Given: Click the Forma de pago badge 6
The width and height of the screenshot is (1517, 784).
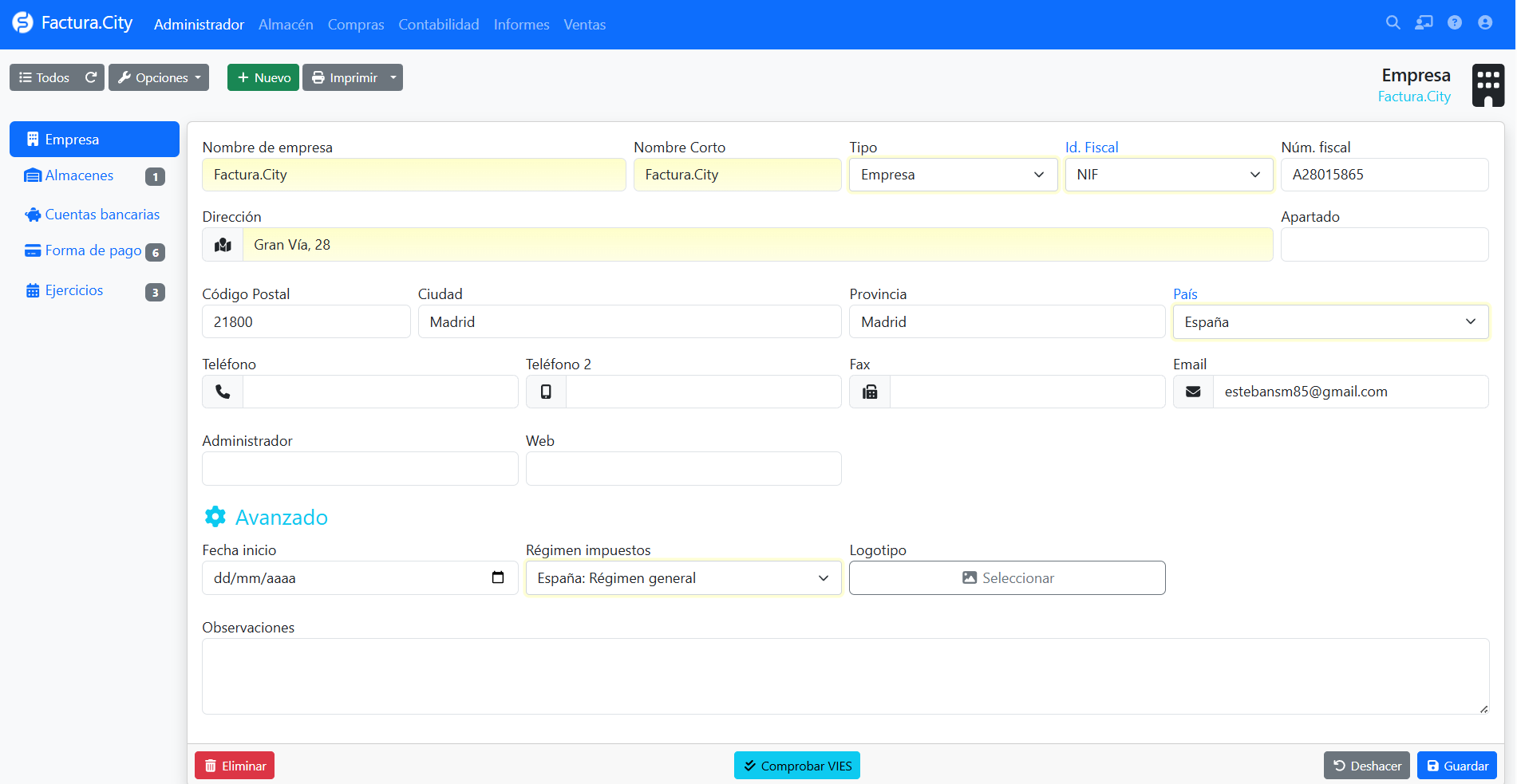Looking at the screenshot, I should 155,252.
